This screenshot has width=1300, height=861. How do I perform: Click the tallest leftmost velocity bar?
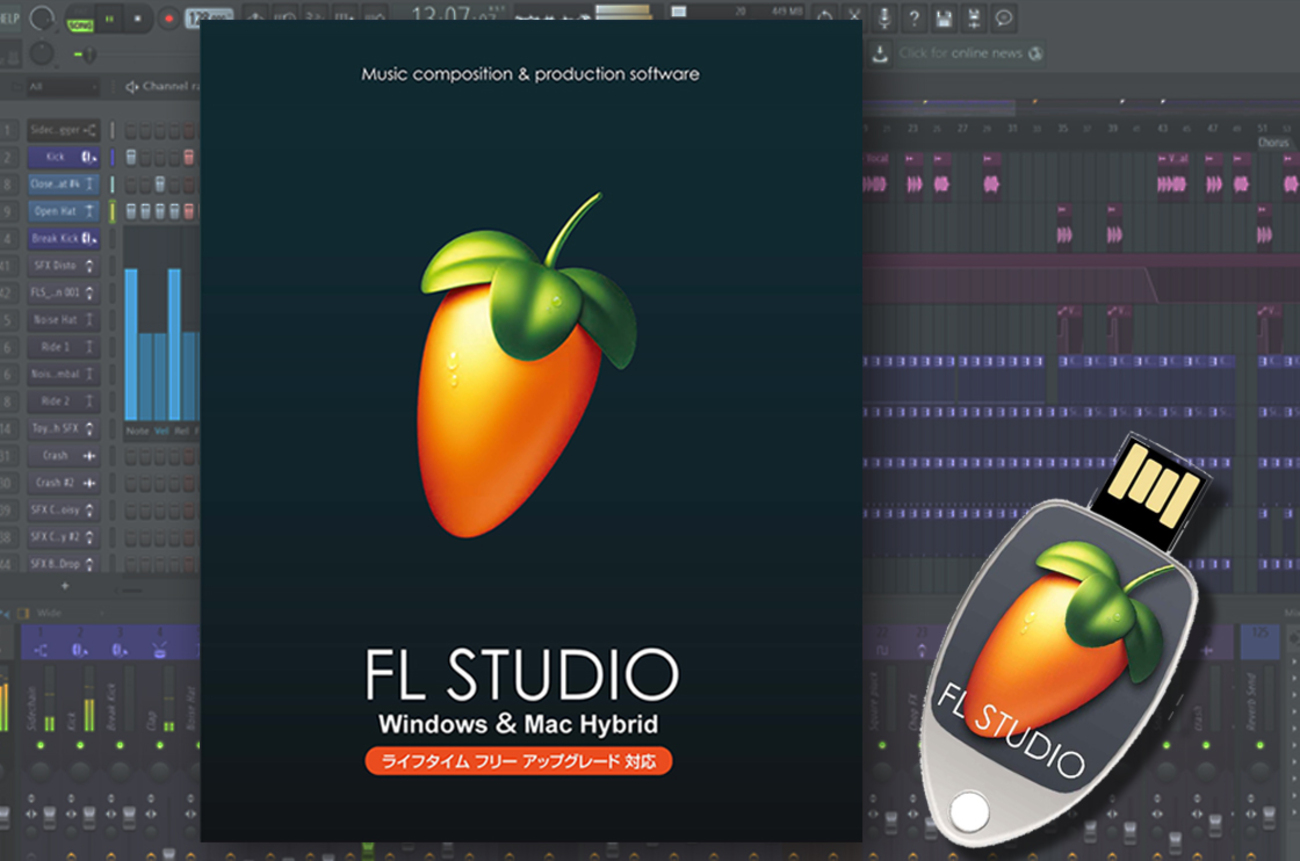coord(131,344)
